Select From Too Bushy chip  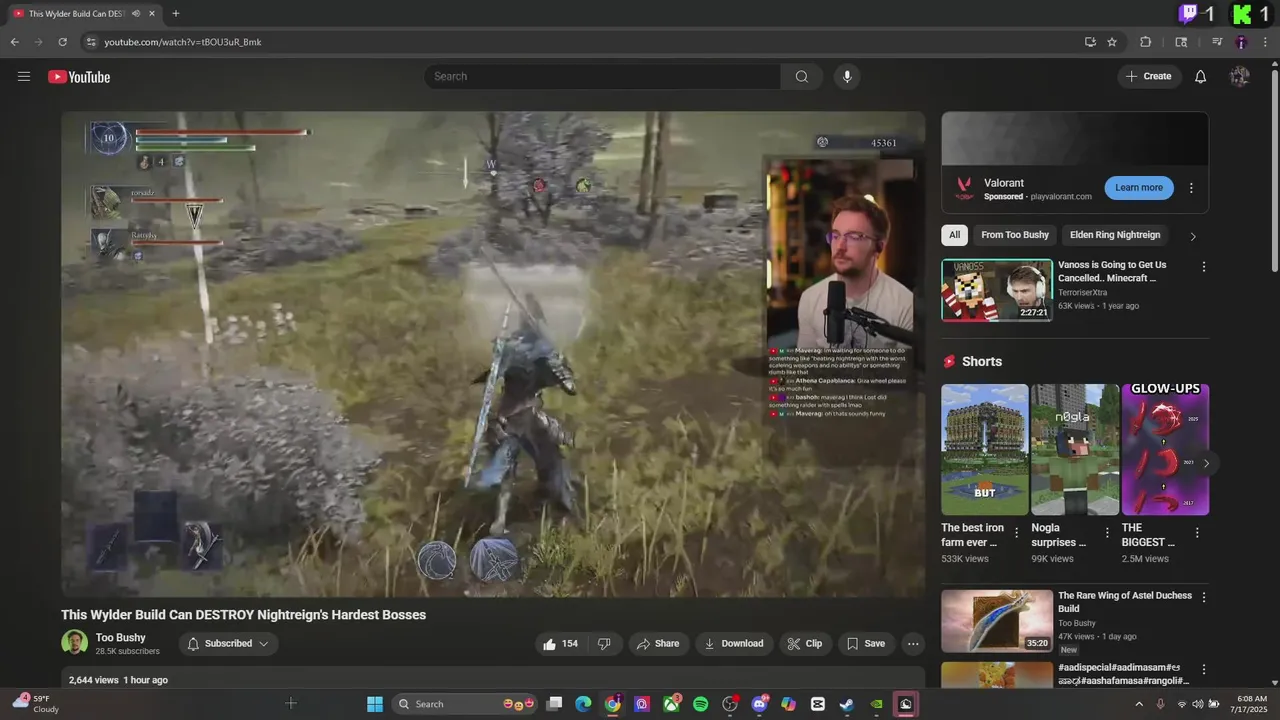tap(1015, 235)
